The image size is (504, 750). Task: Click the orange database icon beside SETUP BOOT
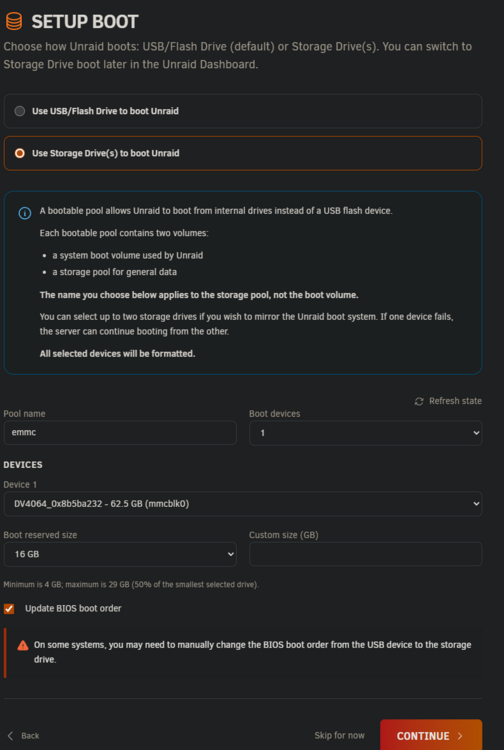14,22
